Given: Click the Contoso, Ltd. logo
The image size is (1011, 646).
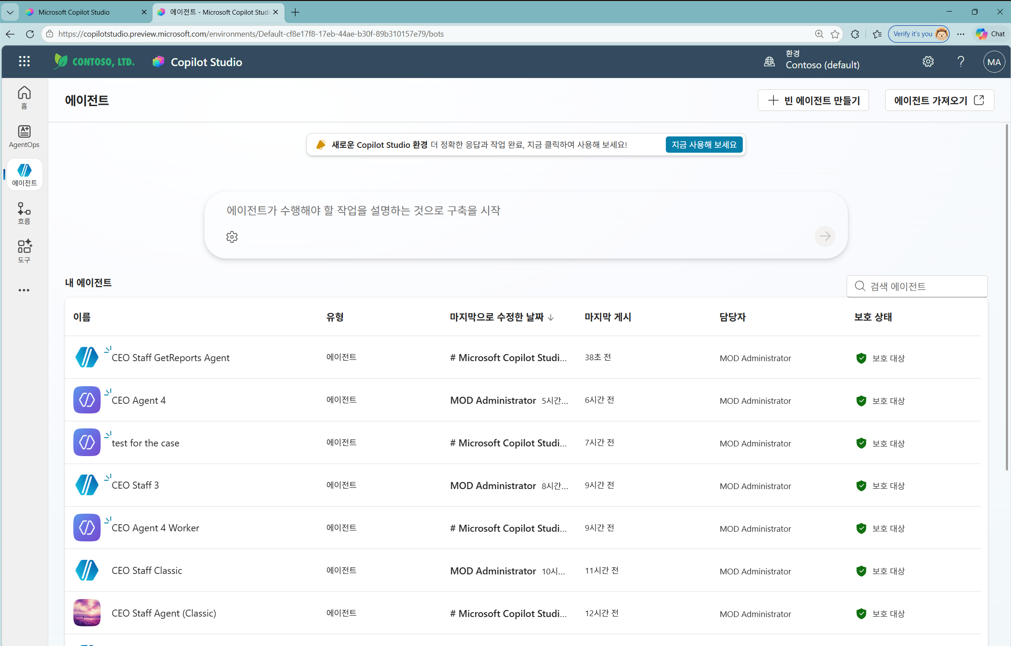Looking at the screenshot, I should pos(94,61).
